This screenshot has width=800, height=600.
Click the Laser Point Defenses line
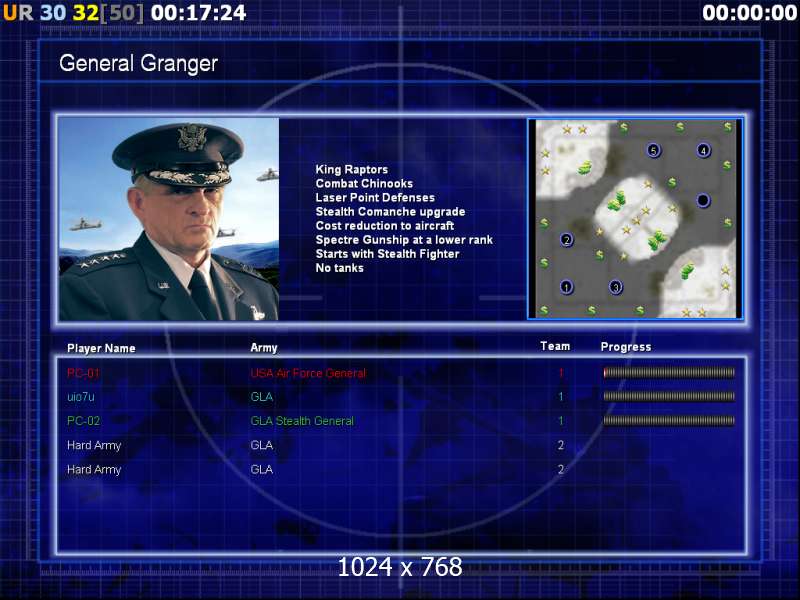pos(375,197)
